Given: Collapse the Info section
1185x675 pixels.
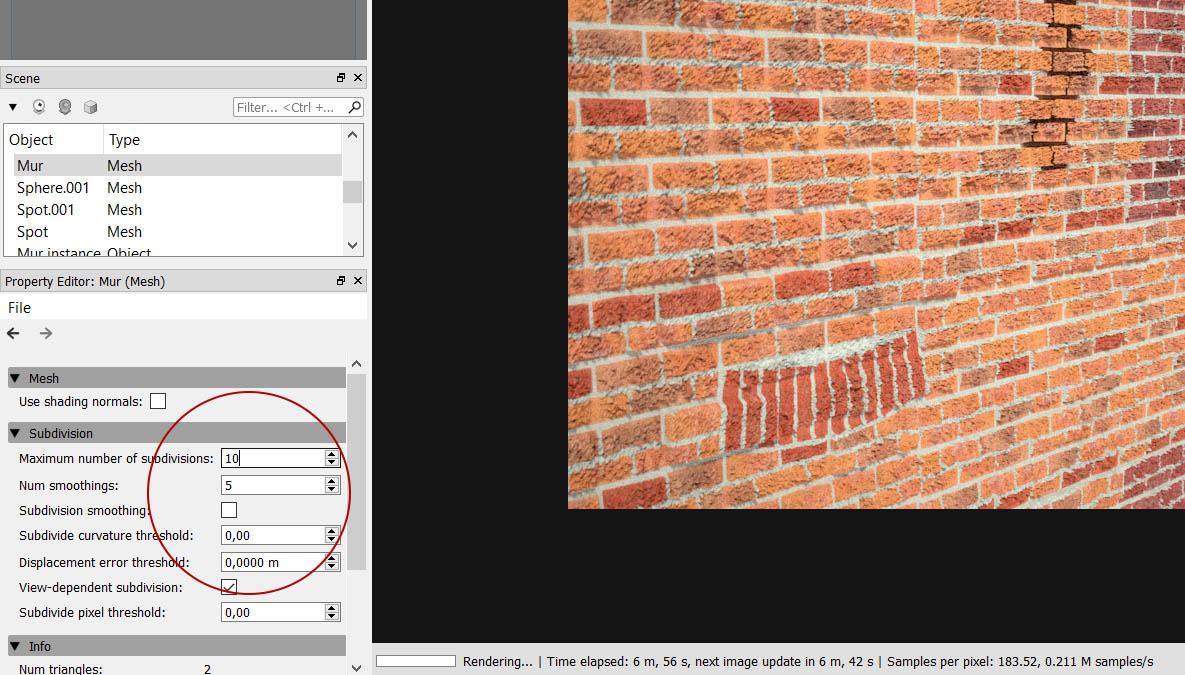Looking at the screenshot, I should 15,646.
